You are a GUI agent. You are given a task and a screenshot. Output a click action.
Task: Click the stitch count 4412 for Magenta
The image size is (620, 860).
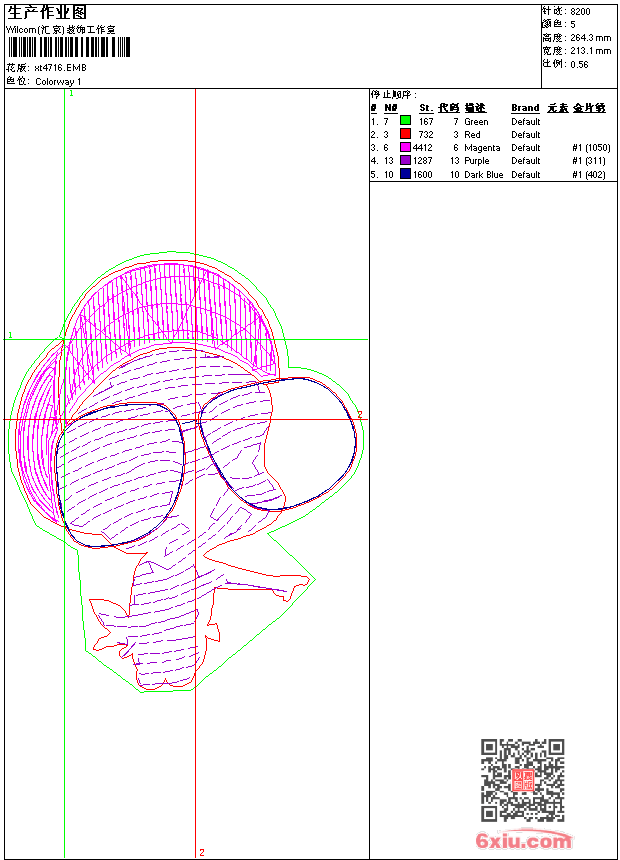(x=422, y=148)
